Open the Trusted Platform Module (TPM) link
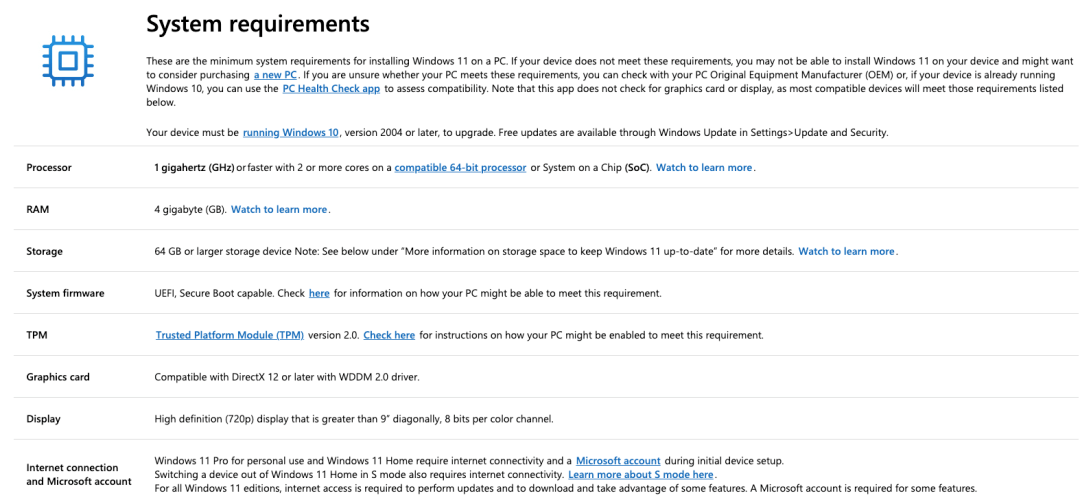This screenshot has height=500, width=1080. coord(229,336)
